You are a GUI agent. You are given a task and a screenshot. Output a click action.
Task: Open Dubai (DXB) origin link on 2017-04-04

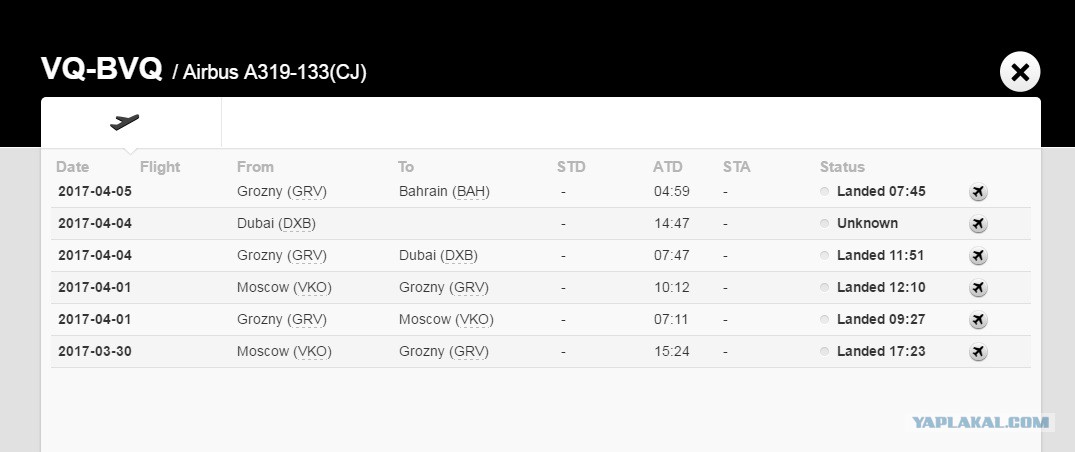pos(276,224)
